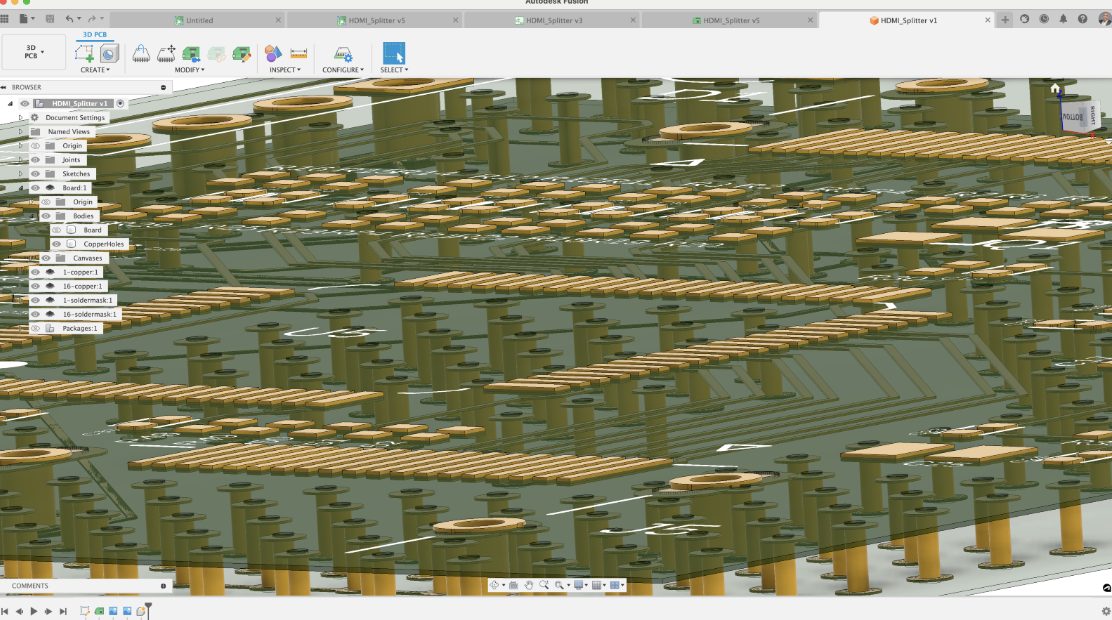Click the Pan hand tool
This screenshot has width=1112, height=620.
pos(528,585)
